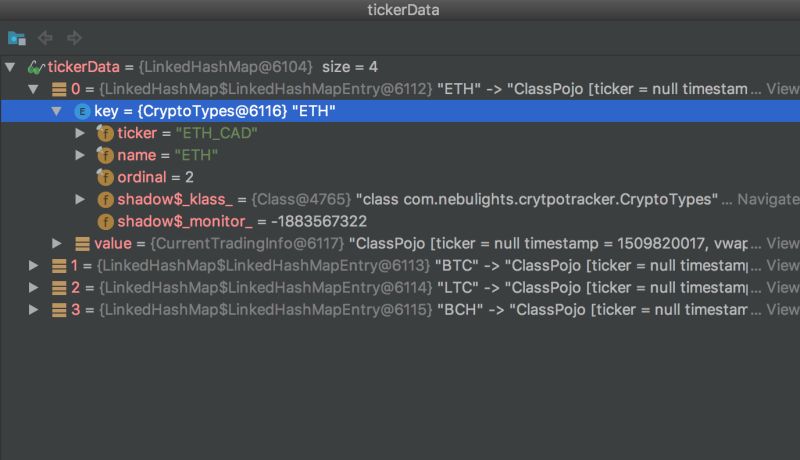Screen dimensions: 800x460
Task: Click the list icon of entry 0
Action: coord(59,89)
